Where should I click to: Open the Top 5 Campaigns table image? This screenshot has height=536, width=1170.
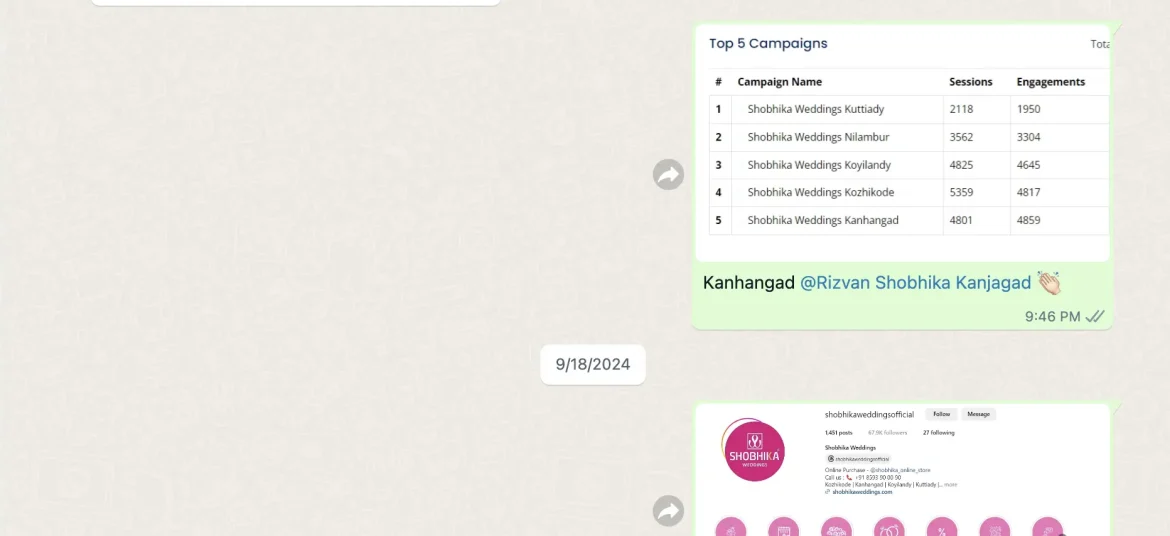click(903, 143)
